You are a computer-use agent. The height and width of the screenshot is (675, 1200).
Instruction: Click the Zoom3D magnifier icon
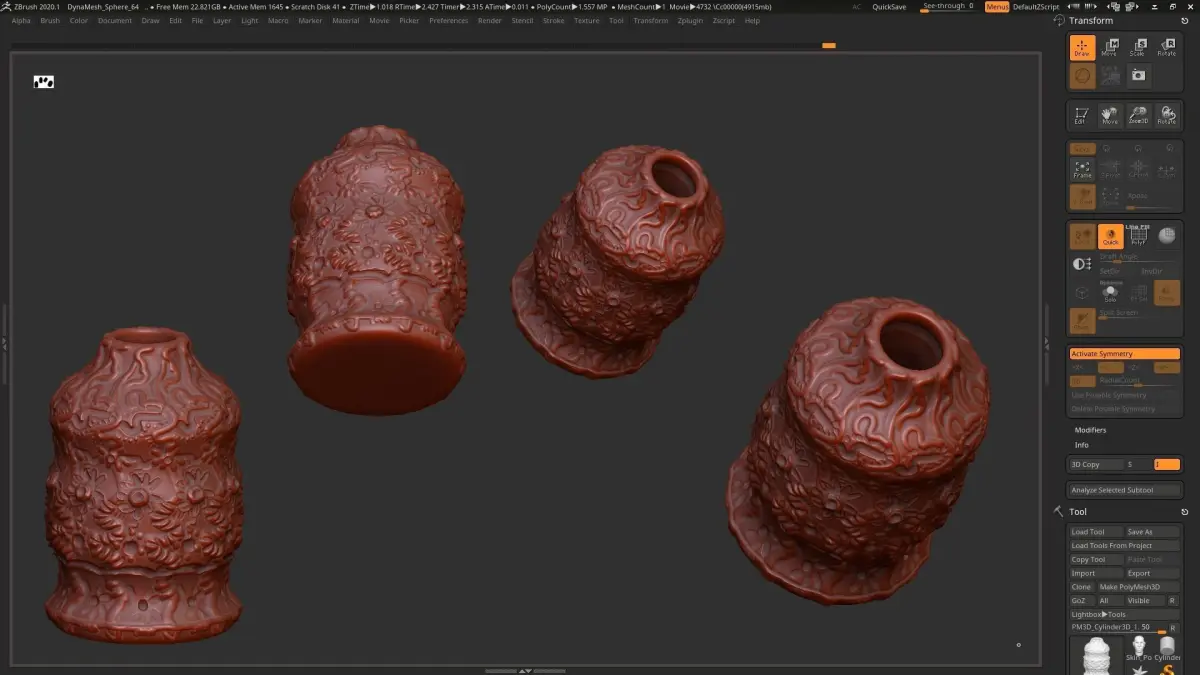coord(1138,115)
